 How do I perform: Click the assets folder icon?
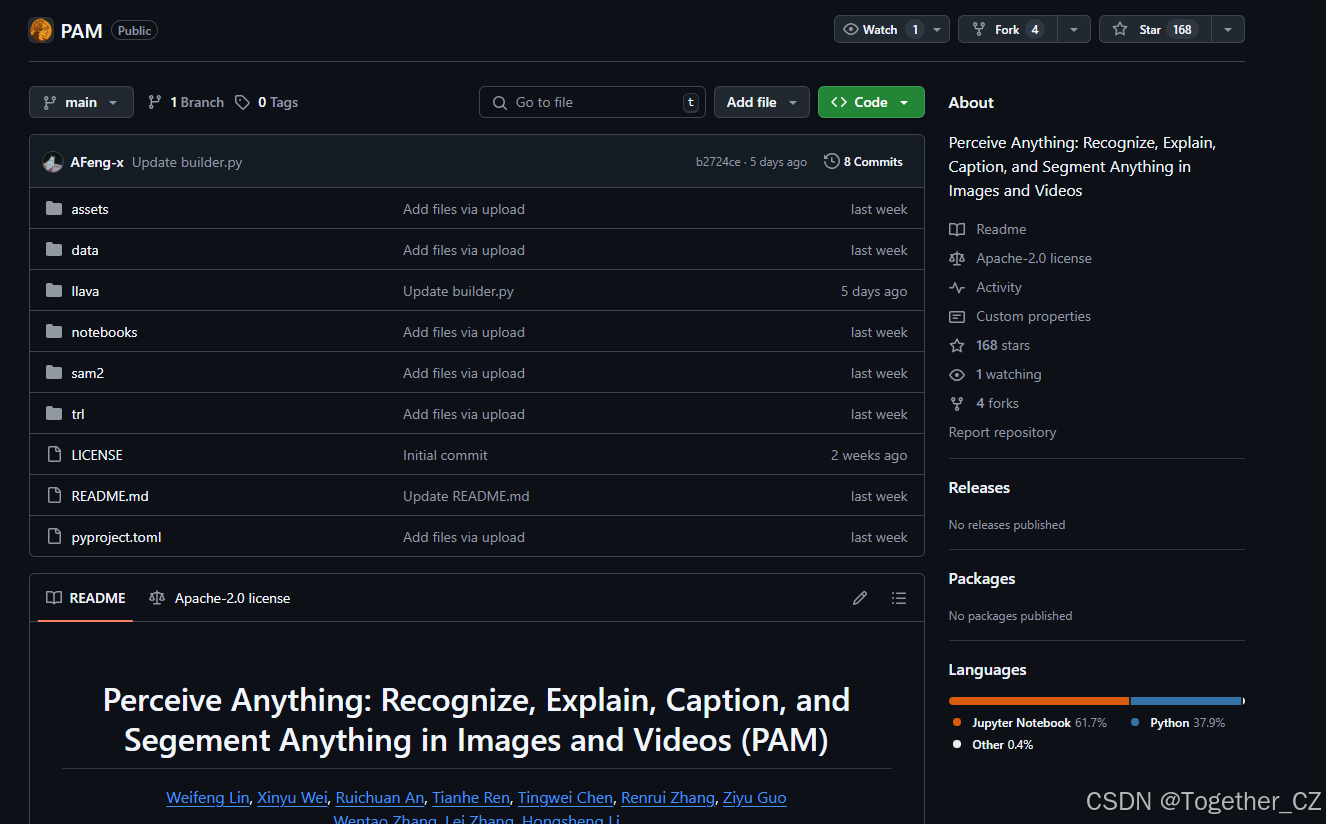click(x=53, y=208)
